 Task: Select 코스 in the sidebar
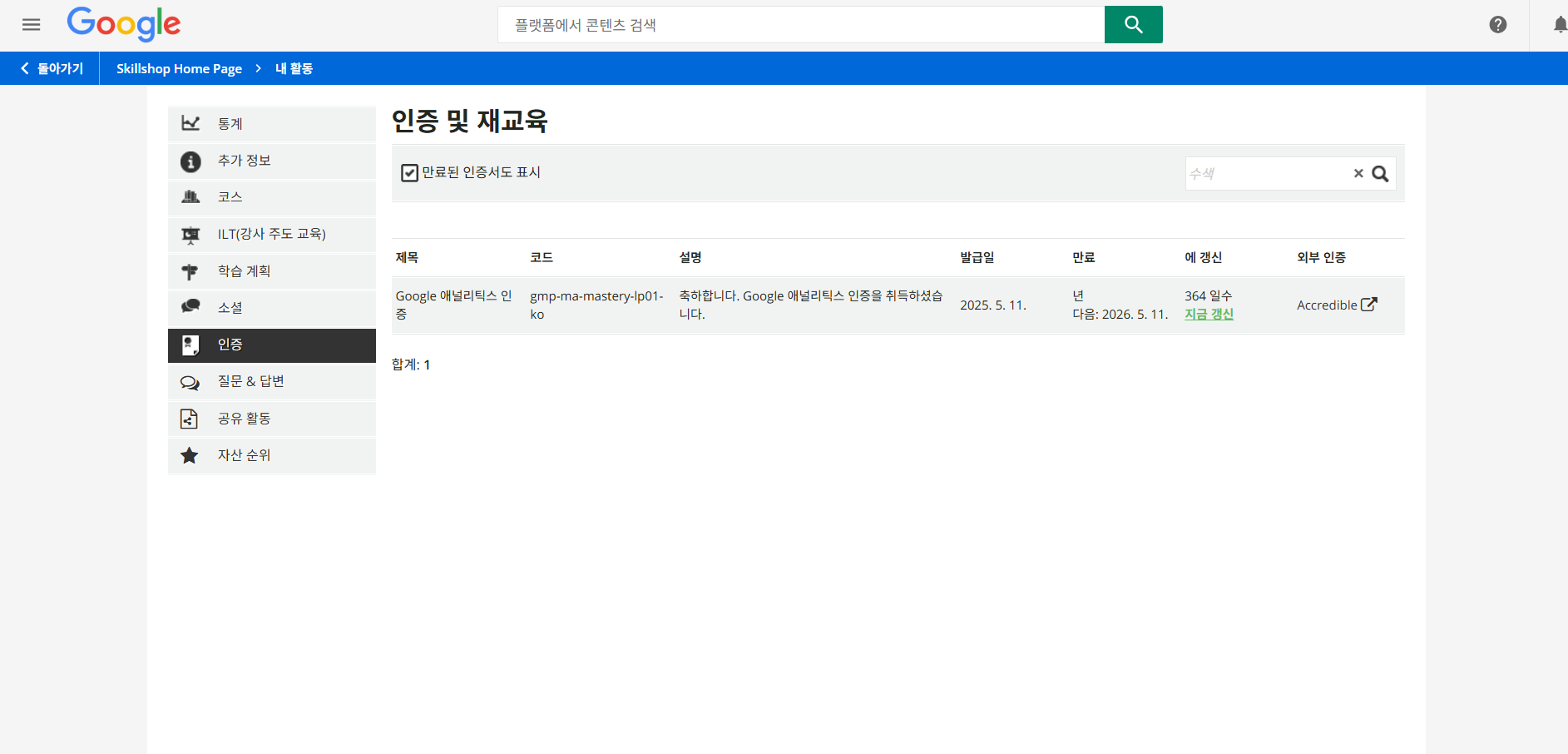coord(272,197)
